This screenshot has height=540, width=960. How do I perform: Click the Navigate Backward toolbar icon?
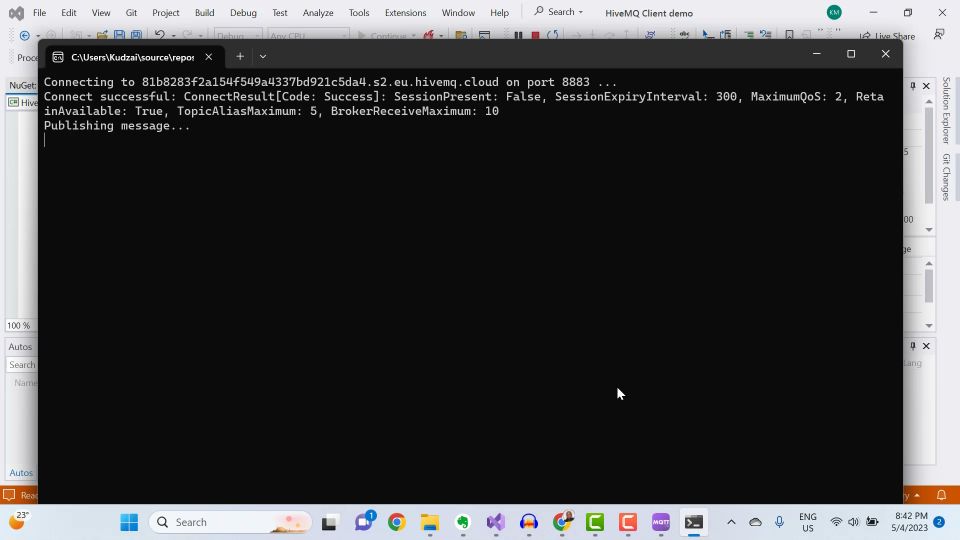click(24, 36)
